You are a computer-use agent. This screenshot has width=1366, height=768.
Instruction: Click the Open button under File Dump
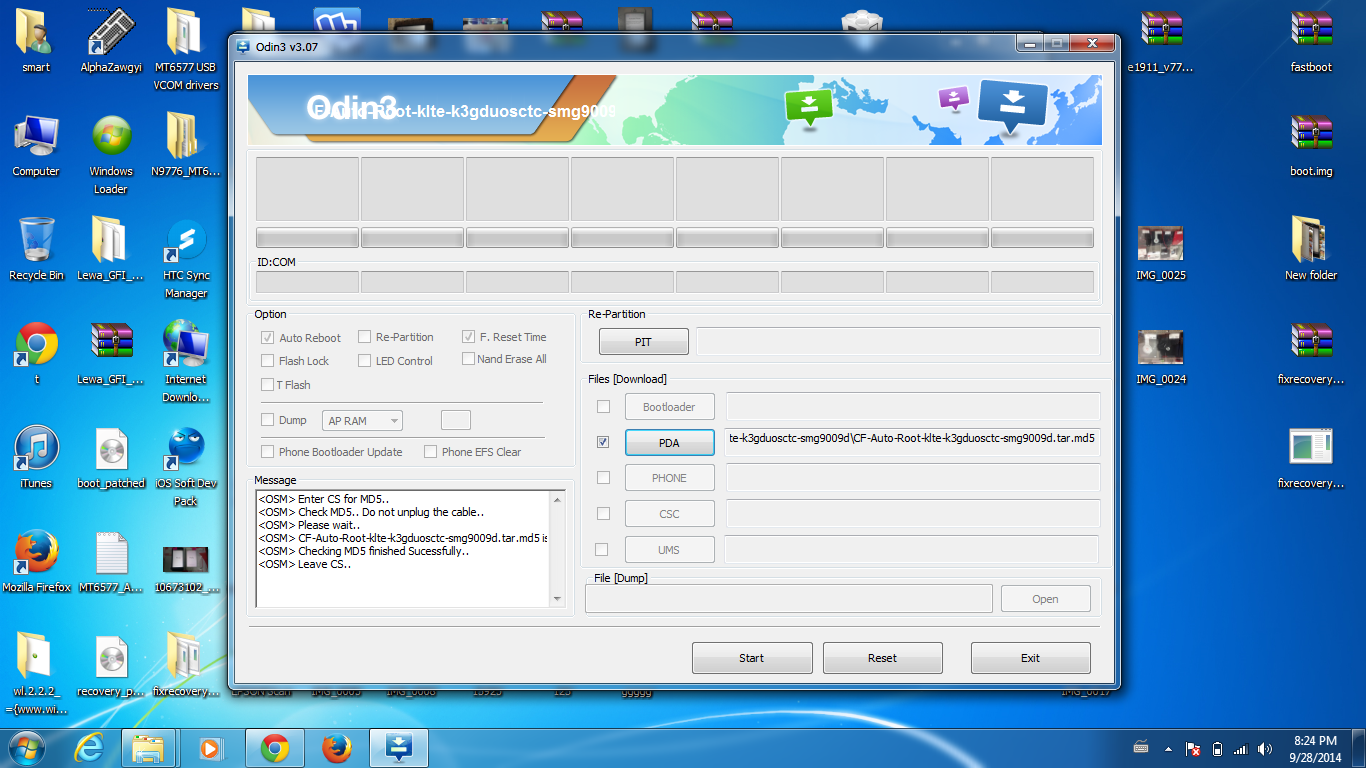click(1045, 599)
